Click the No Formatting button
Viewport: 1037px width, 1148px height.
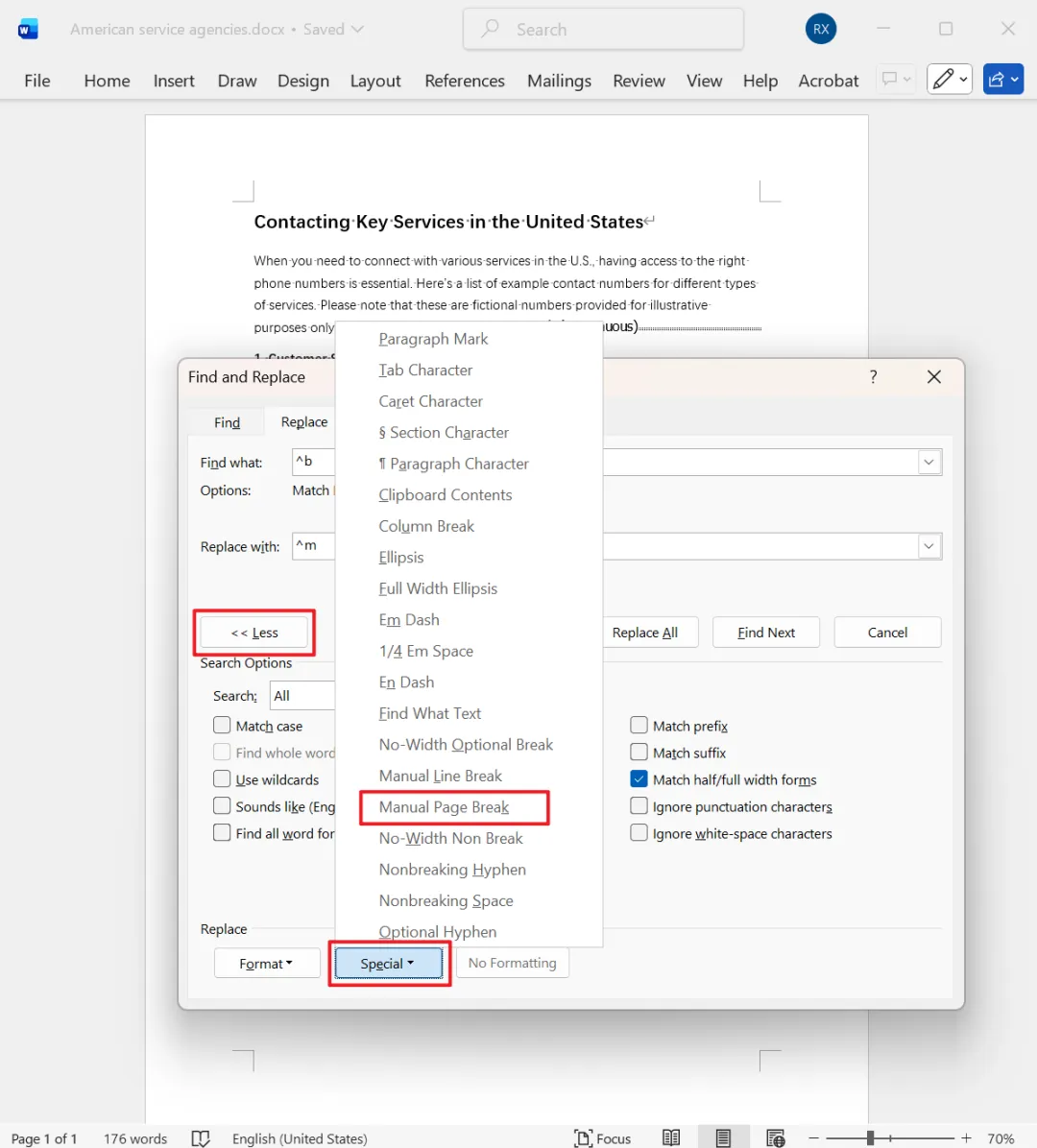[x=513, y=963]
